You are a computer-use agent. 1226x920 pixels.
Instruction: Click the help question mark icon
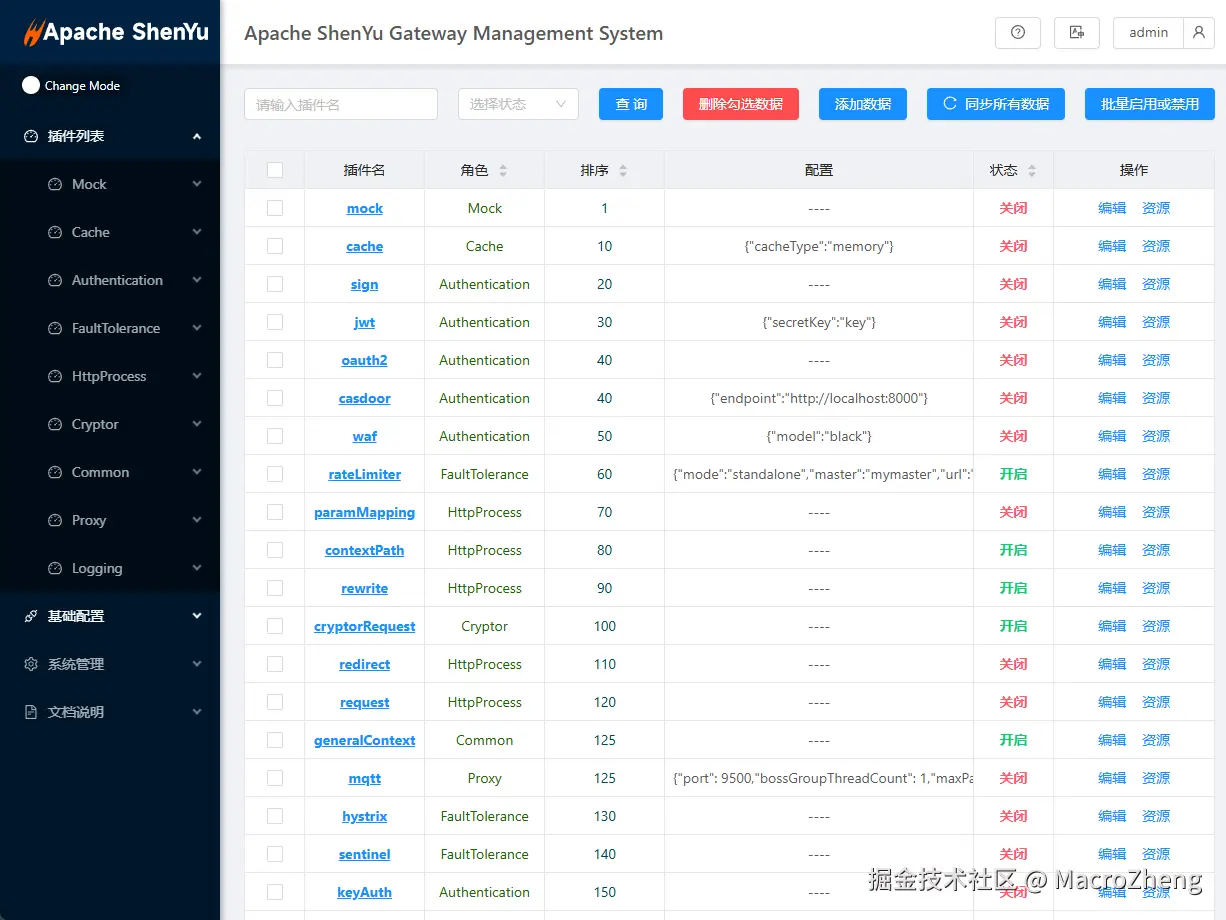pyautogui.click(x=1018, y=33)
